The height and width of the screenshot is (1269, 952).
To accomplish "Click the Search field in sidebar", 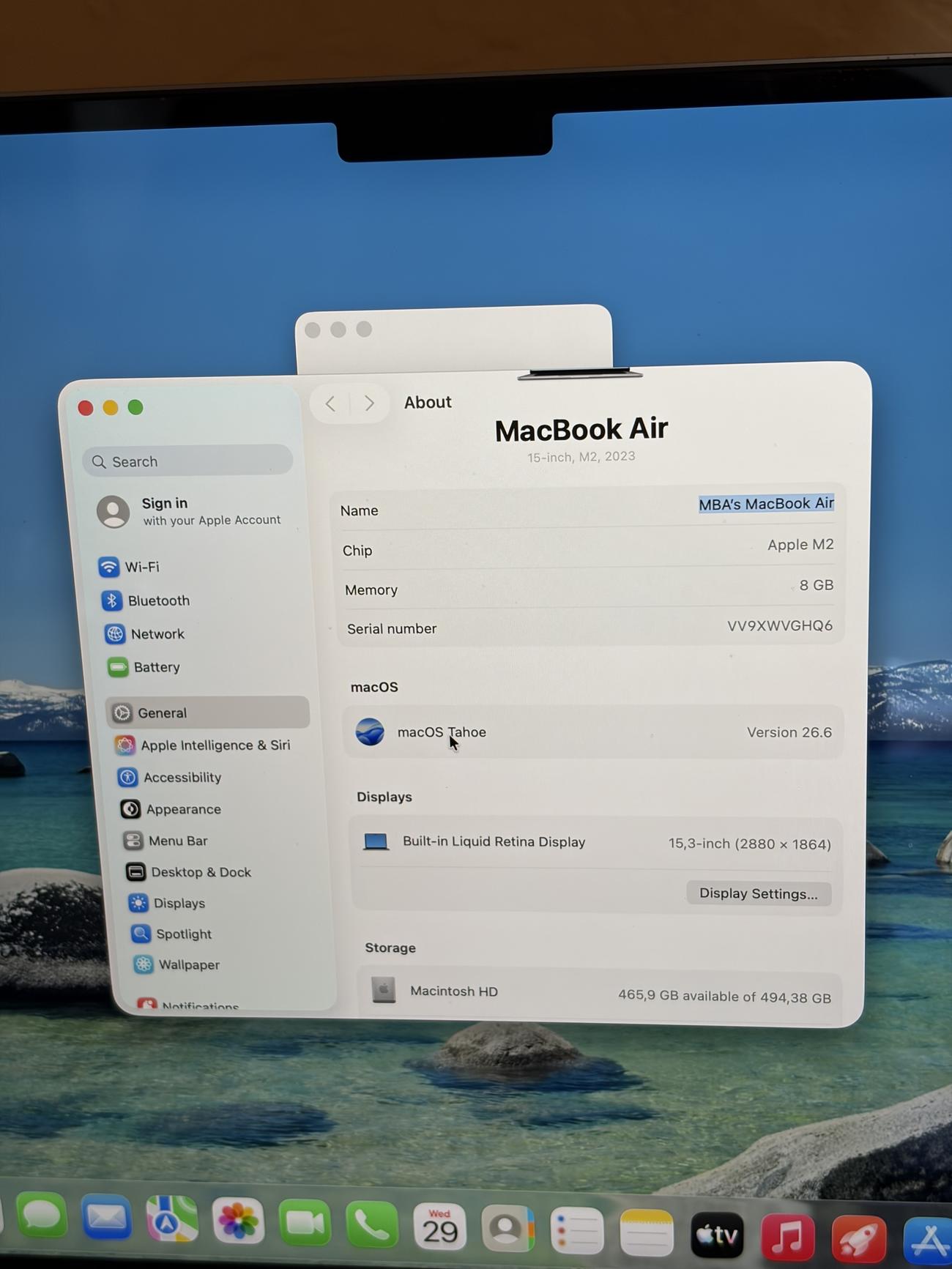I will [x=187, y=461].
